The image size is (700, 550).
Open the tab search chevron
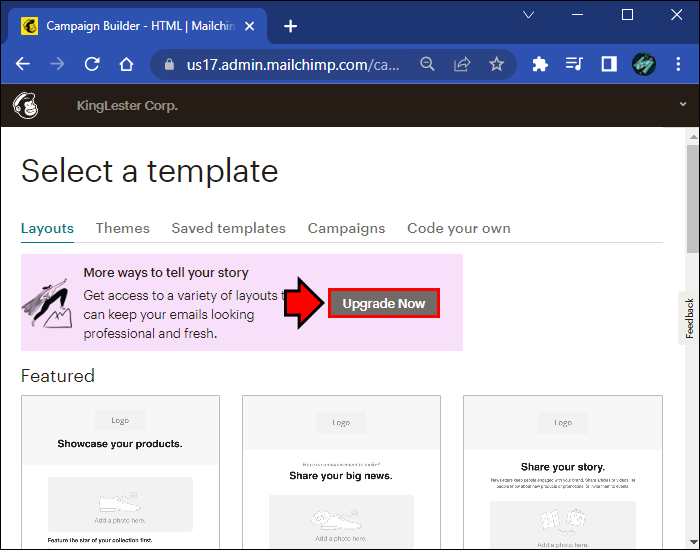coord(529,15)
